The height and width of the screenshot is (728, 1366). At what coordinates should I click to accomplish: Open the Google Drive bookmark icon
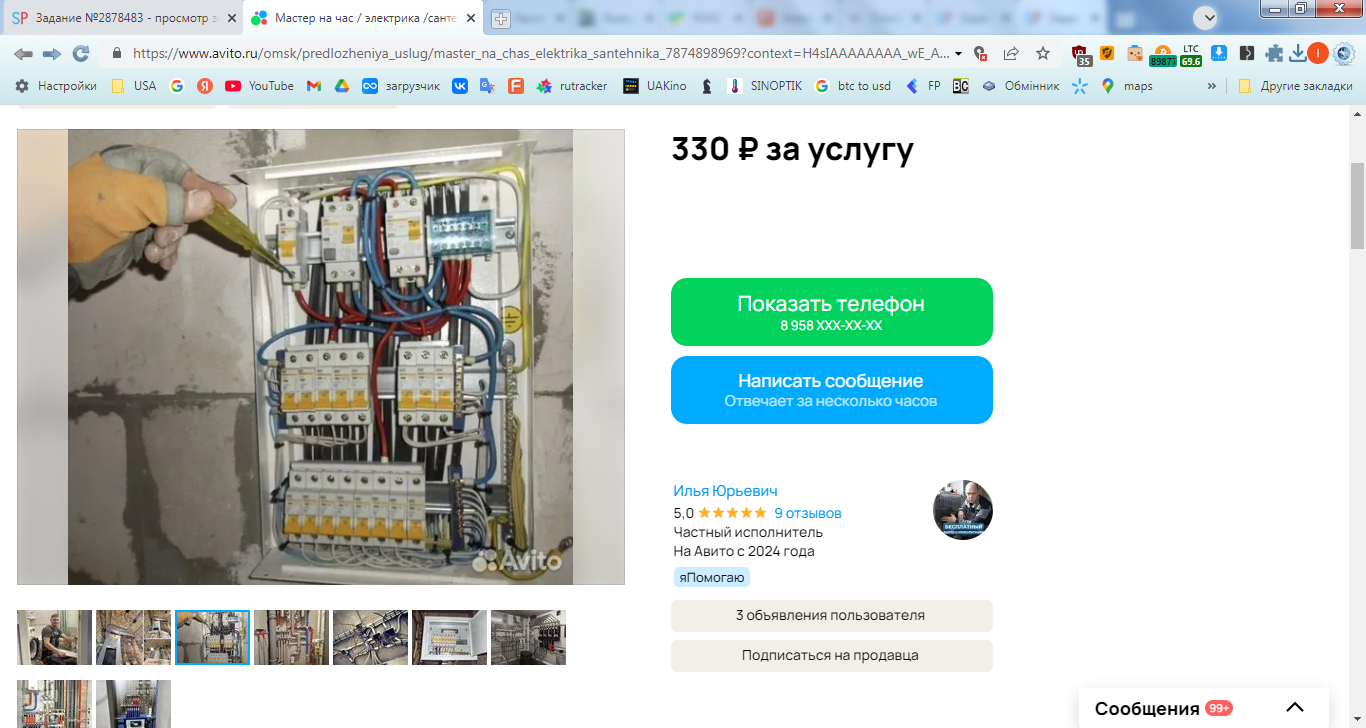(x=341, y=86)
